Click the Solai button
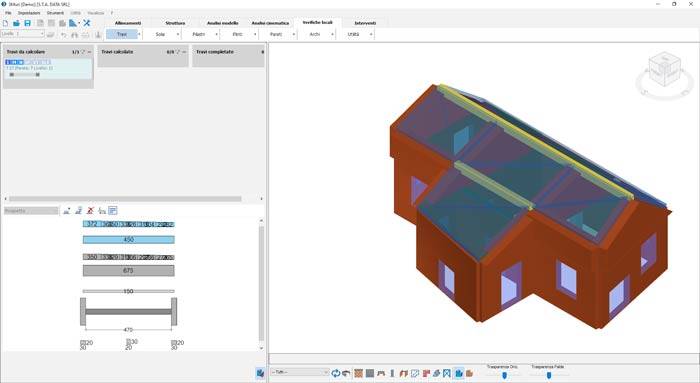 (160, 34)
